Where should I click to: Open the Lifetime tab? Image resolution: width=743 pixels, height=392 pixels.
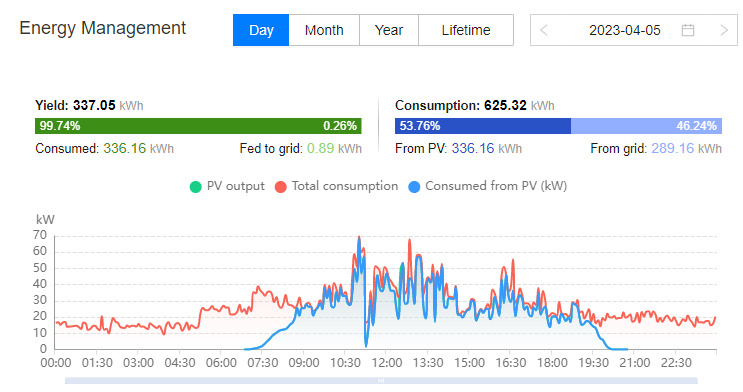click(x=466, y=30)
